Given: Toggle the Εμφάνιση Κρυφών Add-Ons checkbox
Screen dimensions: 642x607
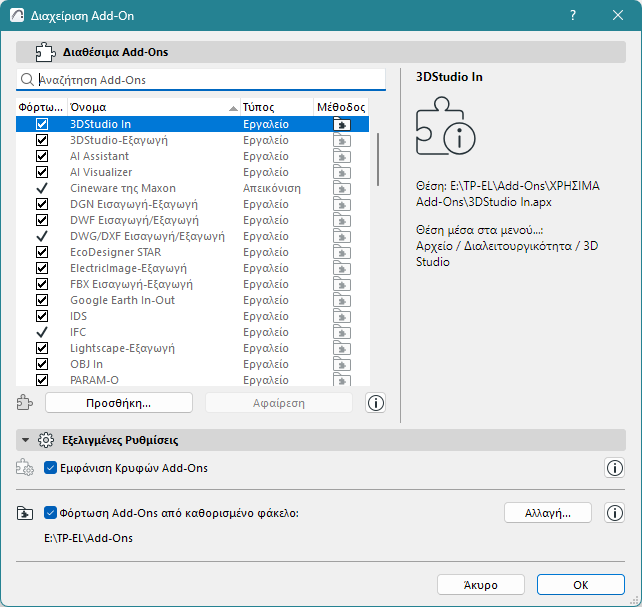Looking at the screenshot, I should pos(52,468).
